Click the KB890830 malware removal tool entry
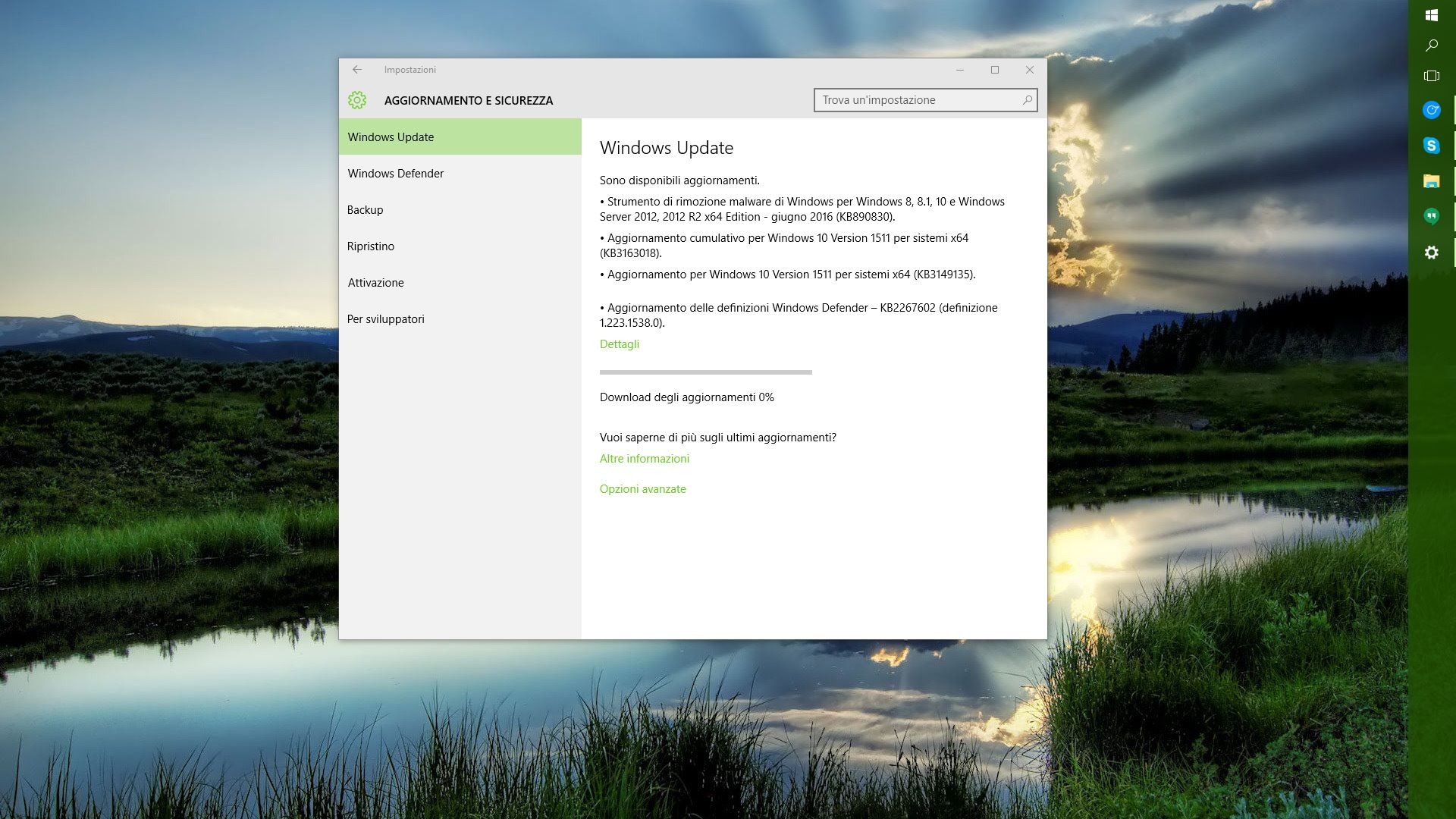The width and height of the screenshot is (1456, 819). point(802,209)
